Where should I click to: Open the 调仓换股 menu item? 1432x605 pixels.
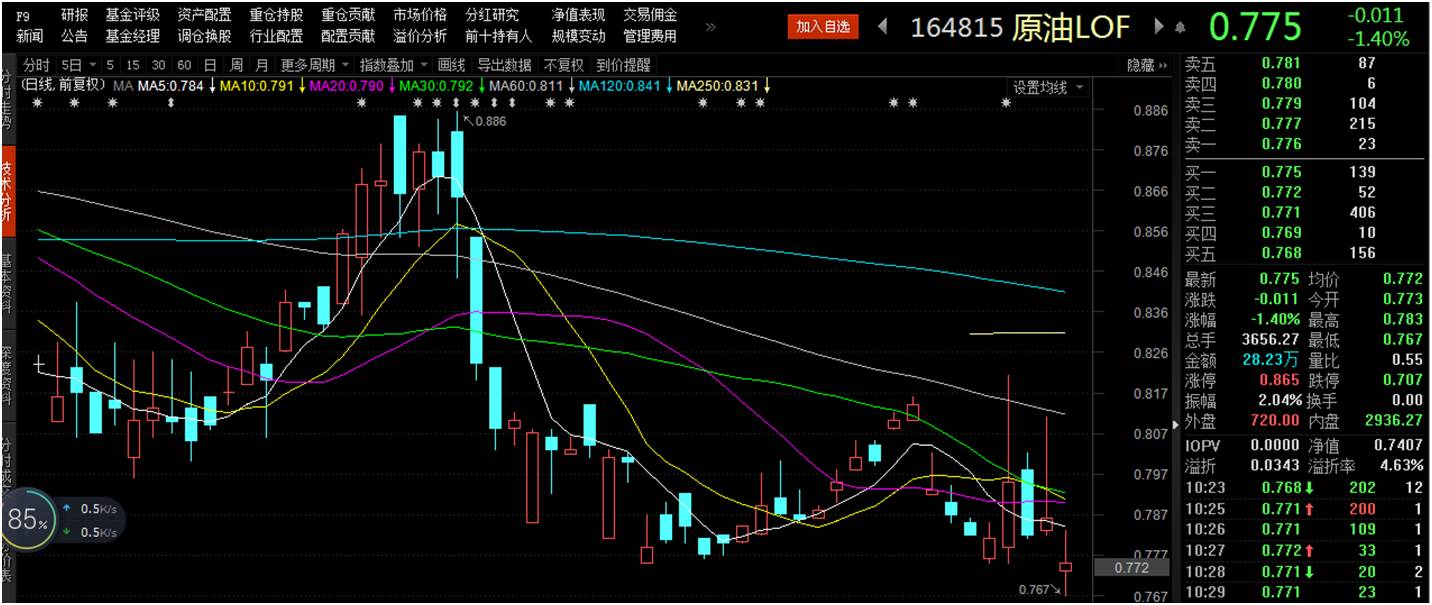[205, 36]
